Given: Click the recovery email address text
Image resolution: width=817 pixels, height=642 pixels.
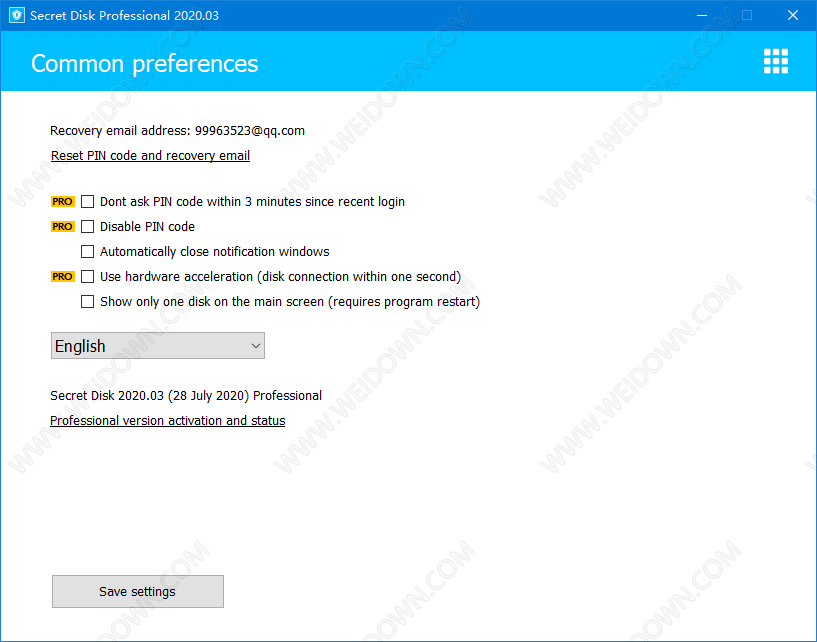Looking at the screenshot, I should coord(177,130).
